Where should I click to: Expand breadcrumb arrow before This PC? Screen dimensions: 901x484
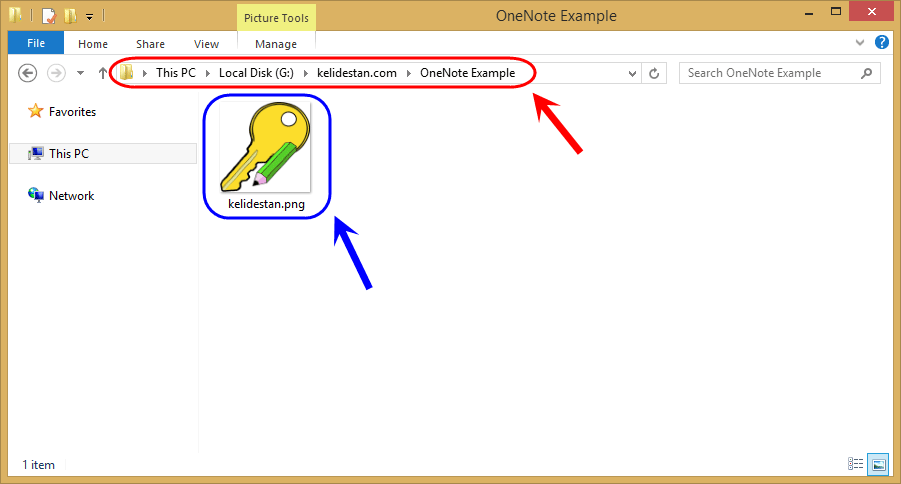point(145,73)
